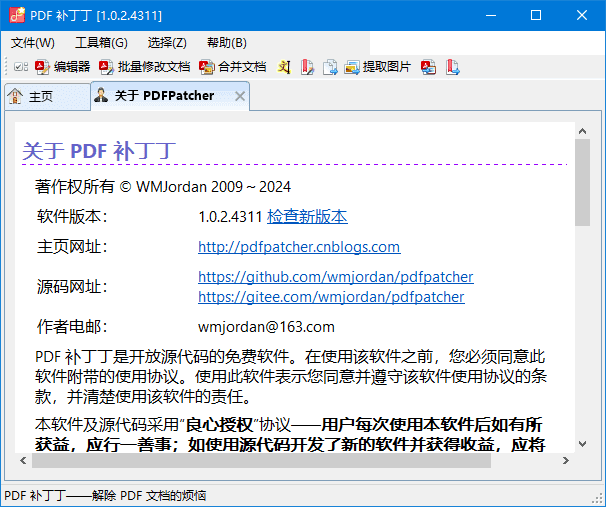
Task: Click the checklist icon left of 编辑器
Action: (20, 67)
